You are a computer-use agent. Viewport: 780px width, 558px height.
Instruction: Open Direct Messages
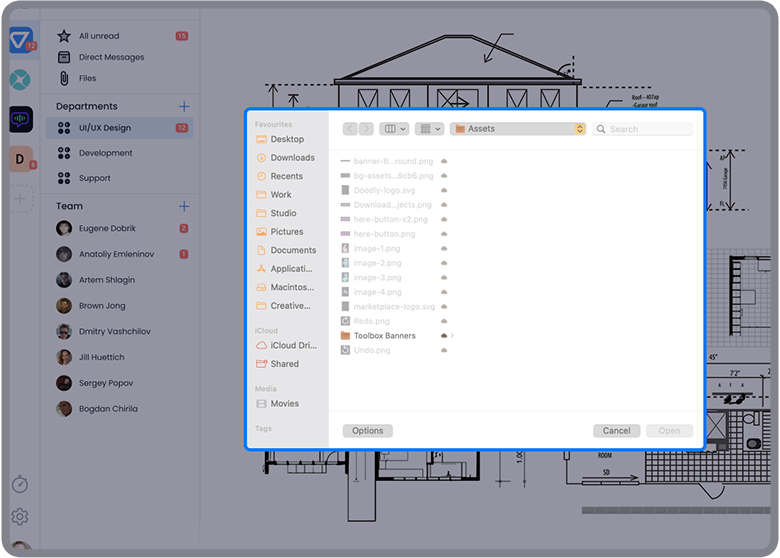(x=111, y=57)
